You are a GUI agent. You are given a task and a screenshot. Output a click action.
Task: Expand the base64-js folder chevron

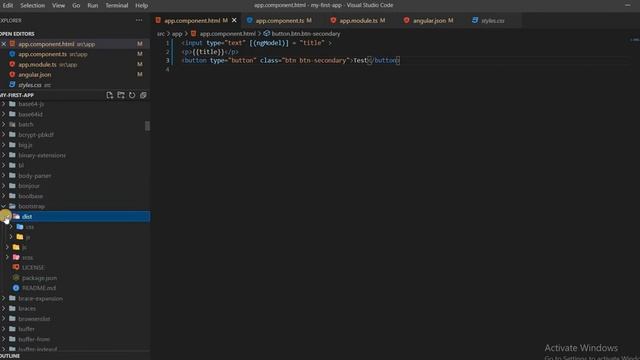coord(4,104)
